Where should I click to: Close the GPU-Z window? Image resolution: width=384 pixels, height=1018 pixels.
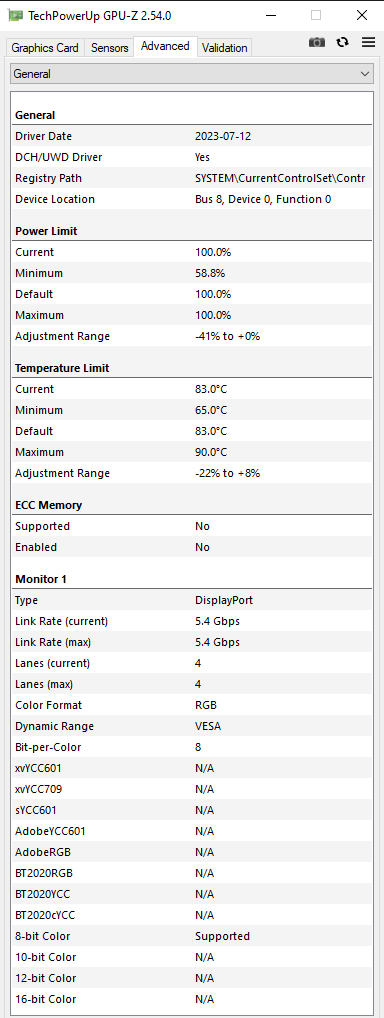[x=362, y=15]
